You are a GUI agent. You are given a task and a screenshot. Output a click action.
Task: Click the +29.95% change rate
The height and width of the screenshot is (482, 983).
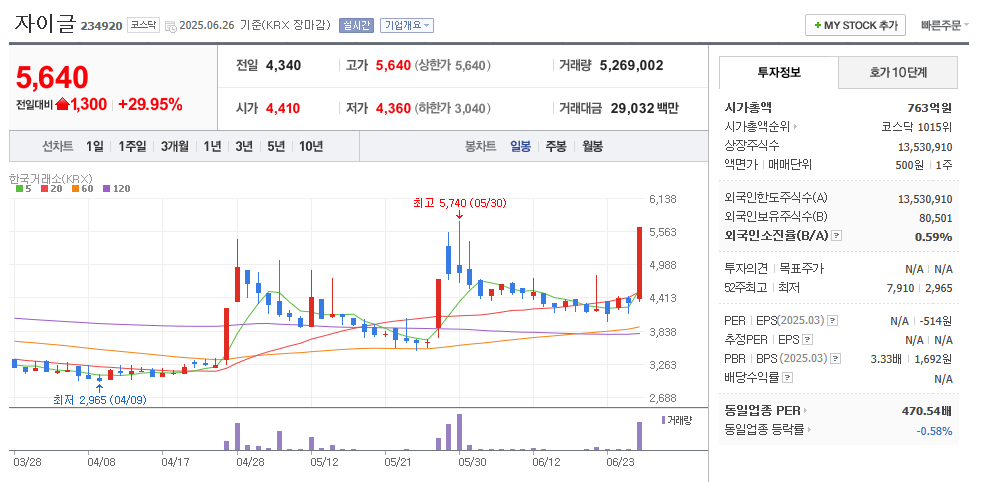click(x=150, y=105)
